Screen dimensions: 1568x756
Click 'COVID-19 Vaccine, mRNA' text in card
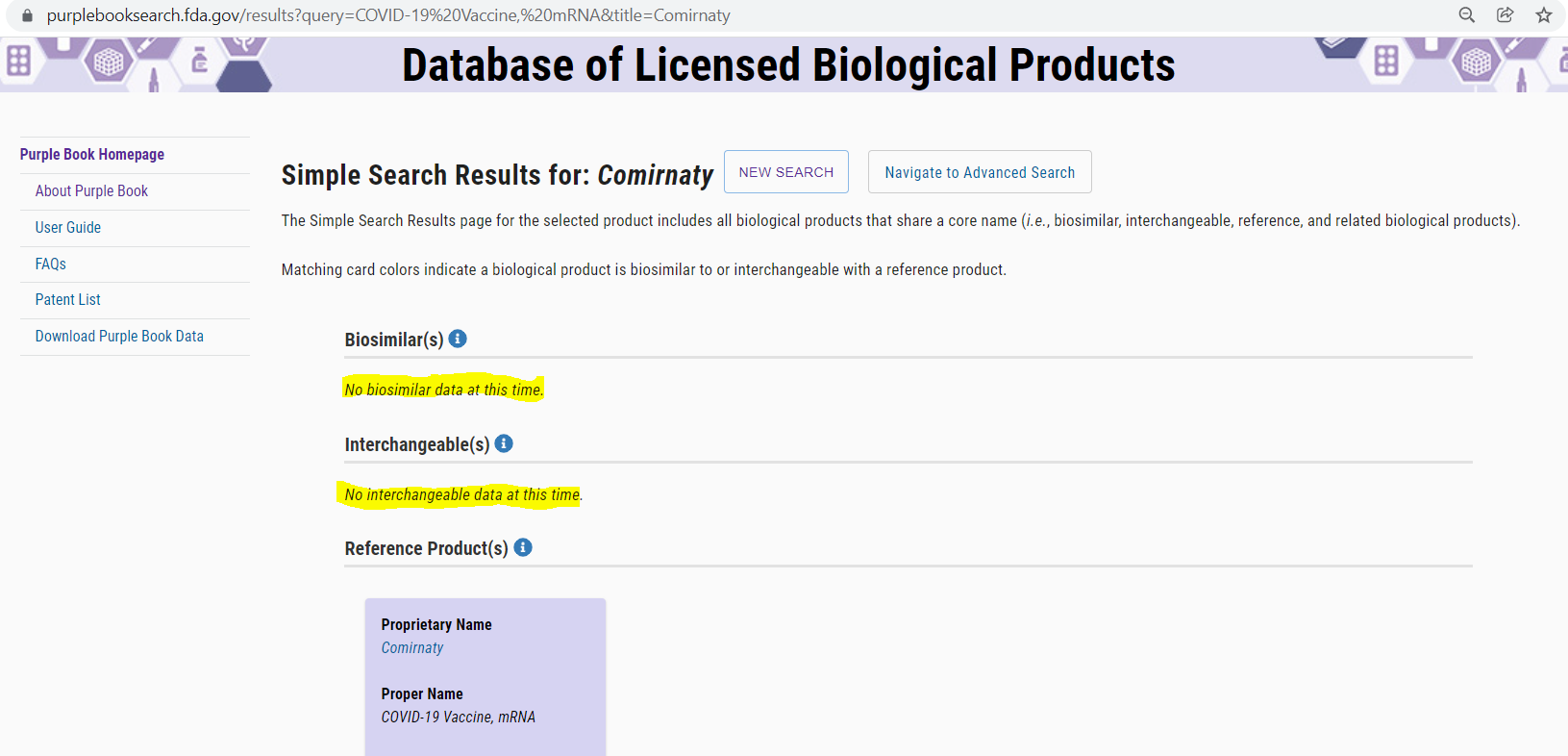tap(459, 718)
